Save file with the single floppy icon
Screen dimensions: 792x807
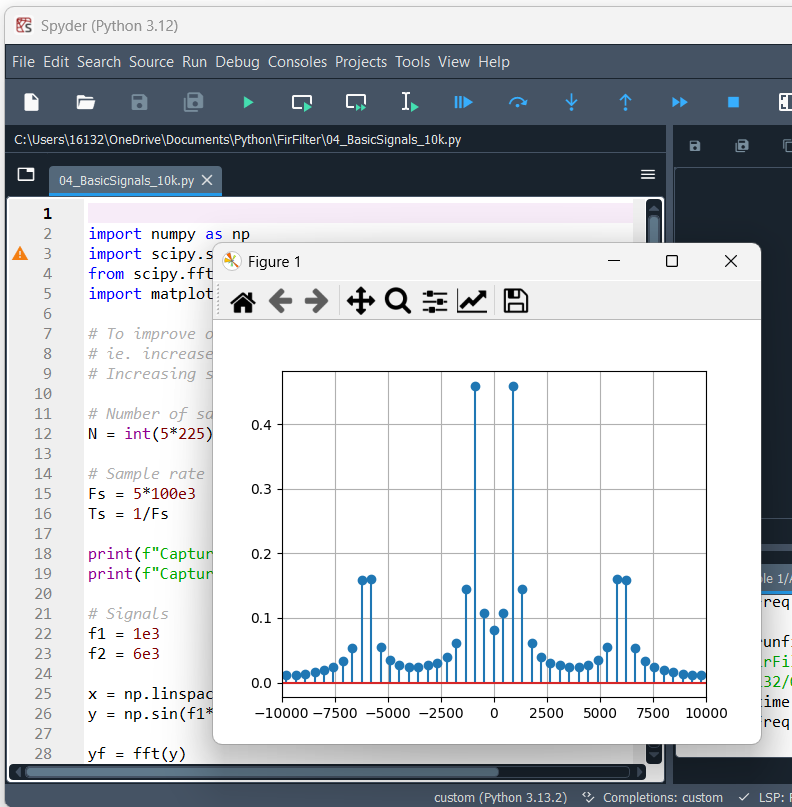tap(139, 102)
